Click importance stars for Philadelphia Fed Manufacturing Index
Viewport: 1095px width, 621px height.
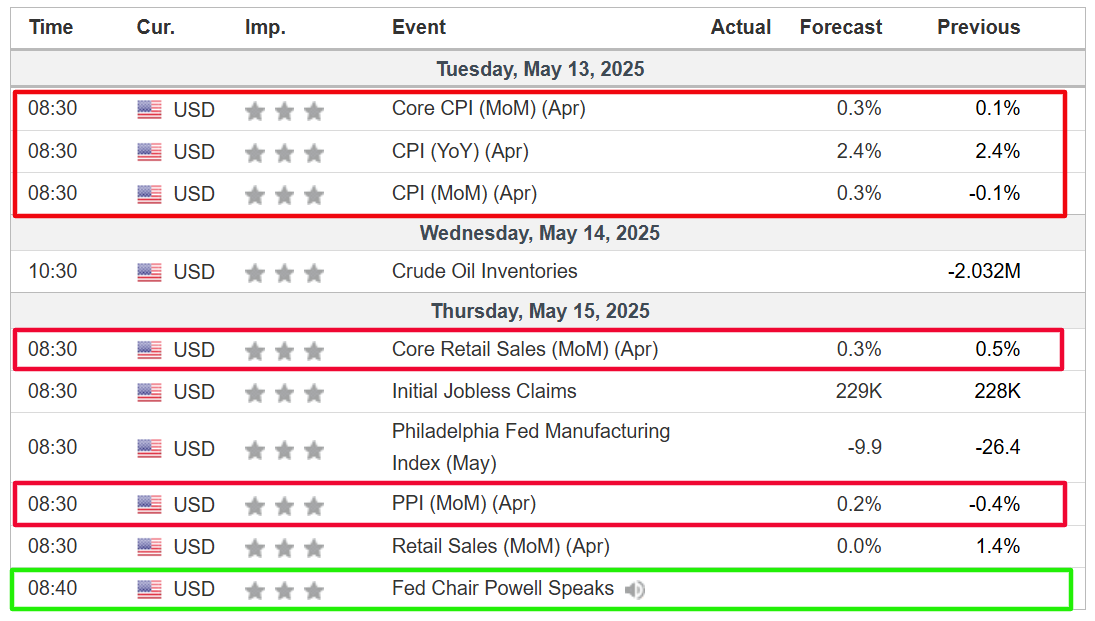[284, 449]
